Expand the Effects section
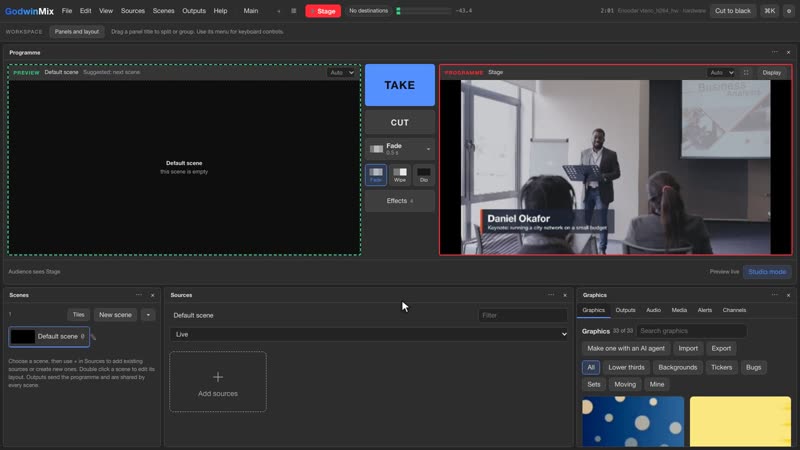 click(400, 201)
